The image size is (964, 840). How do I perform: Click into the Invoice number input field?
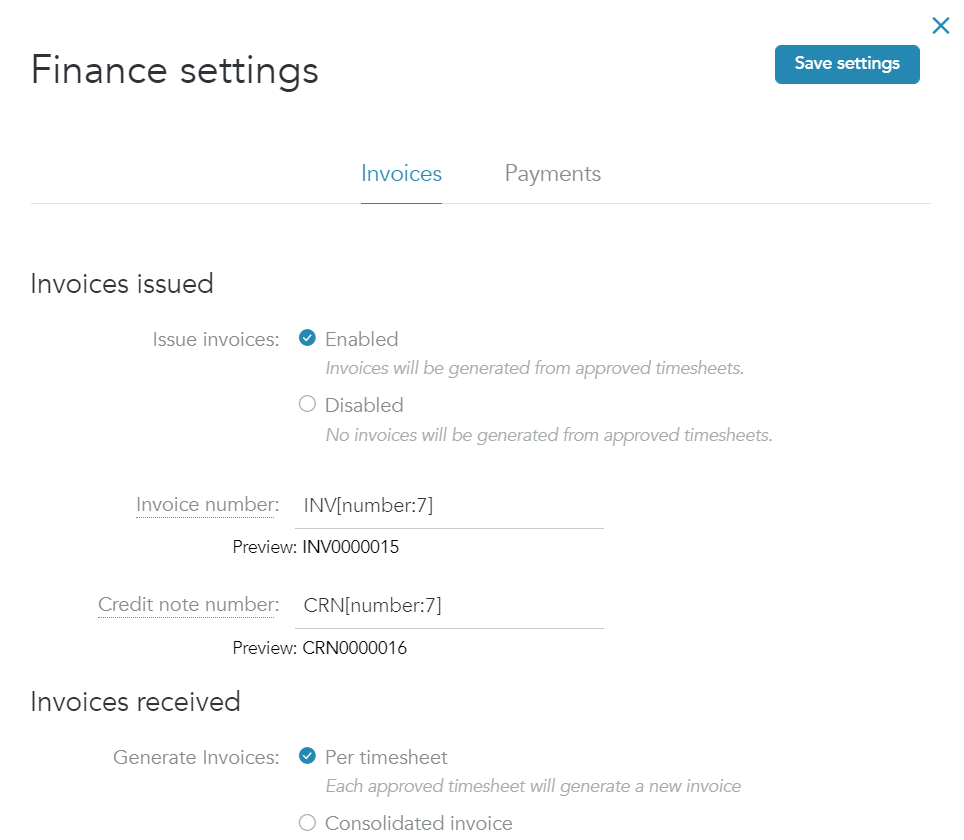point(449,505)
